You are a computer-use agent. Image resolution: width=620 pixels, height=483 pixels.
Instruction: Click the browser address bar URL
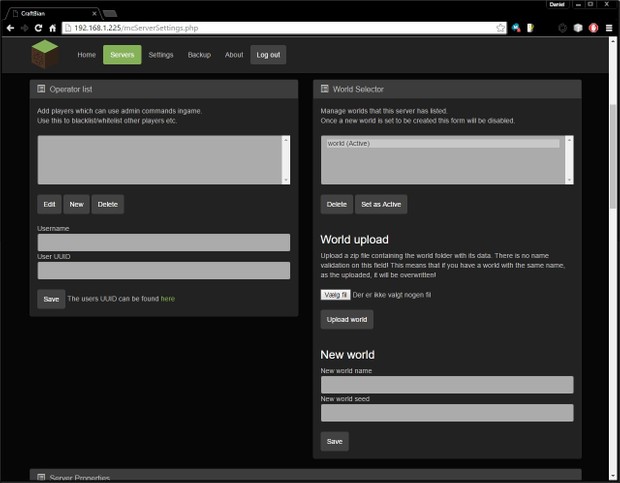pos(136,28)
